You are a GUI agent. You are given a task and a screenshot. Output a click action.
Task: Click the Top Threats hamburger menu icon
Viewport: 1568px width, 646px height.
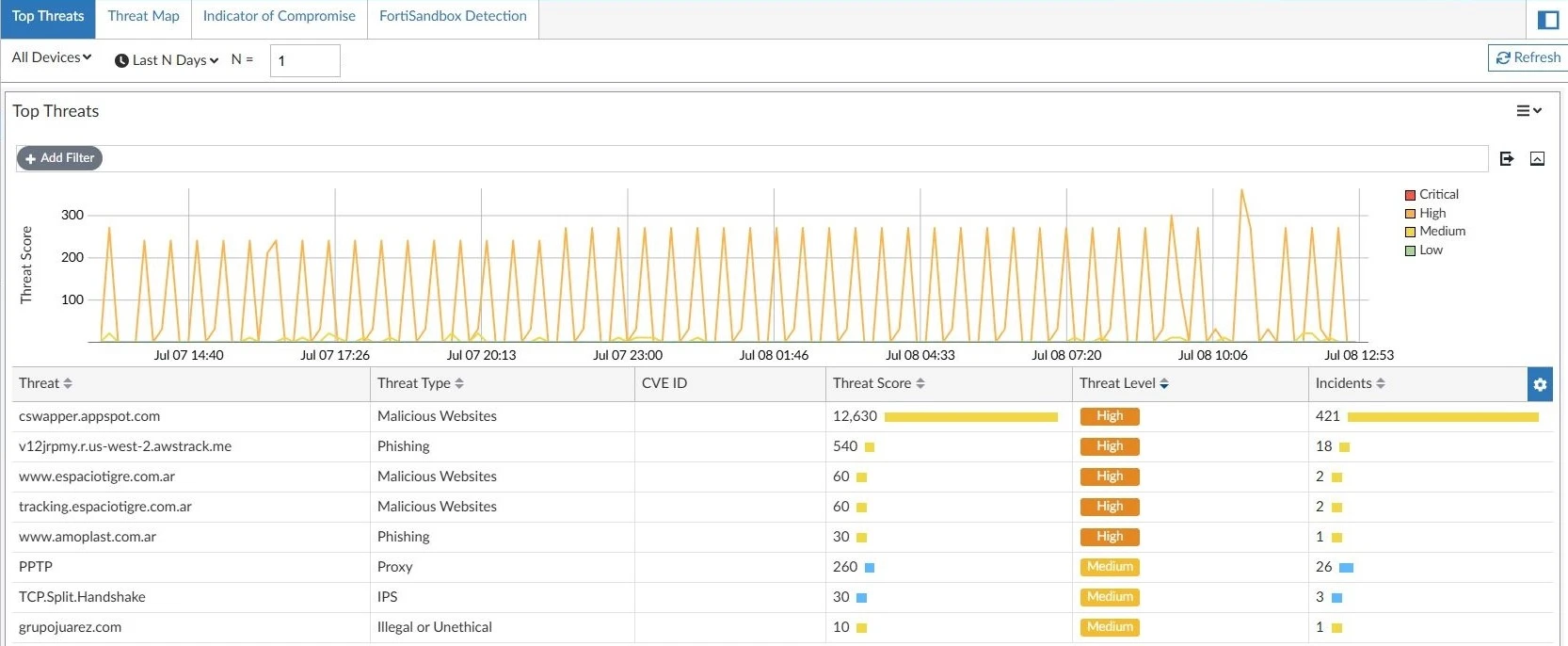click(1528, 111)
